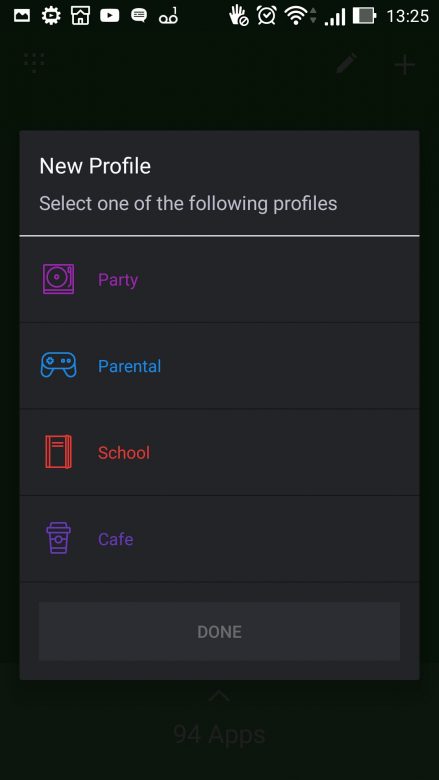439x780 pixels.
Task: Tap the Parental gamepad icon
Action: point(58,365)
